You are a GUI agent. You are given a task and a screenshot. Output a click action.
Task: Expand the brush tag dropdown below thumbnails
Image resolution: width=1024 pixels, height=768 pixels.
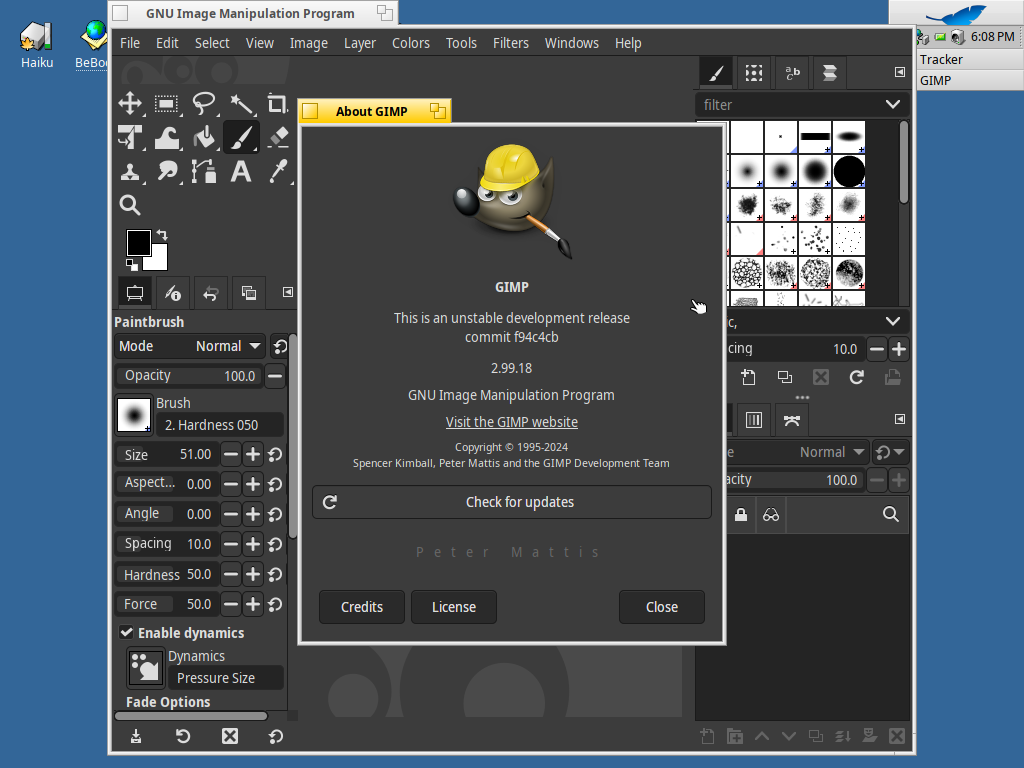coord(893,321)
